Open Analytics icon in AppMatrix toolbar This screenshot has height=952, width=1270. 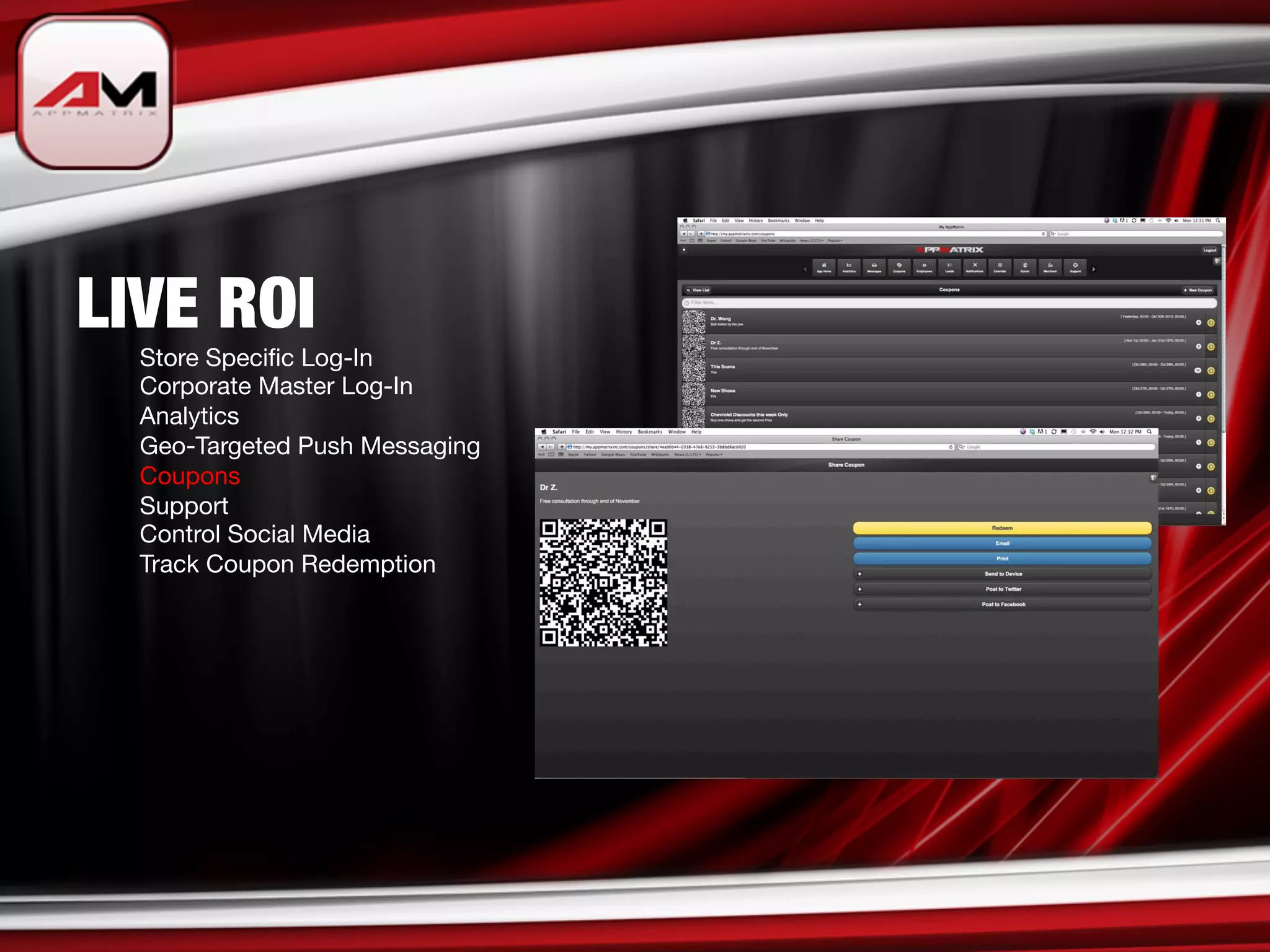[x=849, y=267]
